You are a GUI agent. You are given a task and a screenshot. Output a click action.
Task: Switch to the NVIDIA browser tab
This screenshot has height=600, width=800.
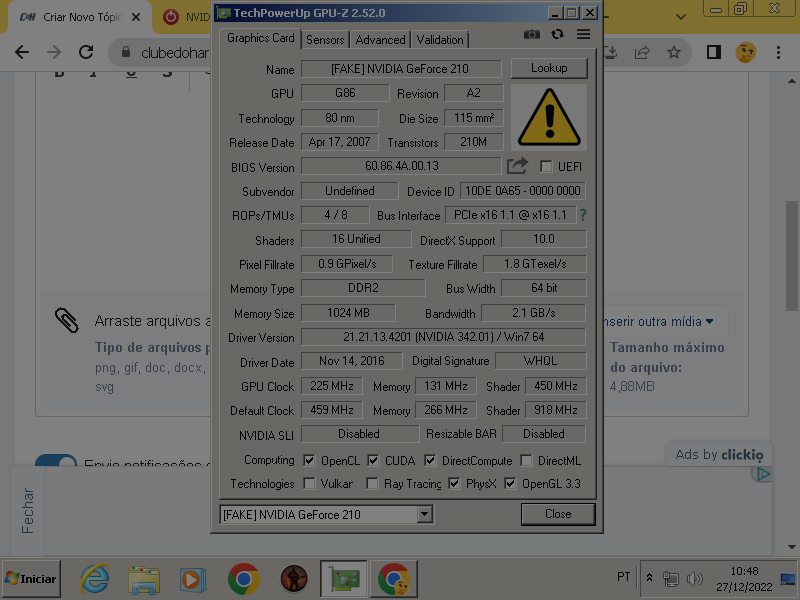187,17
